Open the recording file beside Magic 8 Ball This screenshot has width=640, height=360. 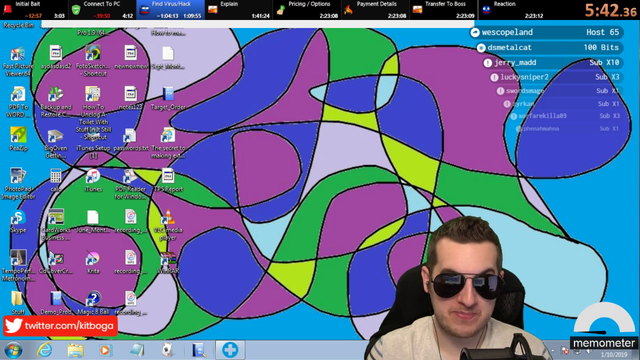click(x=131, y=303)
